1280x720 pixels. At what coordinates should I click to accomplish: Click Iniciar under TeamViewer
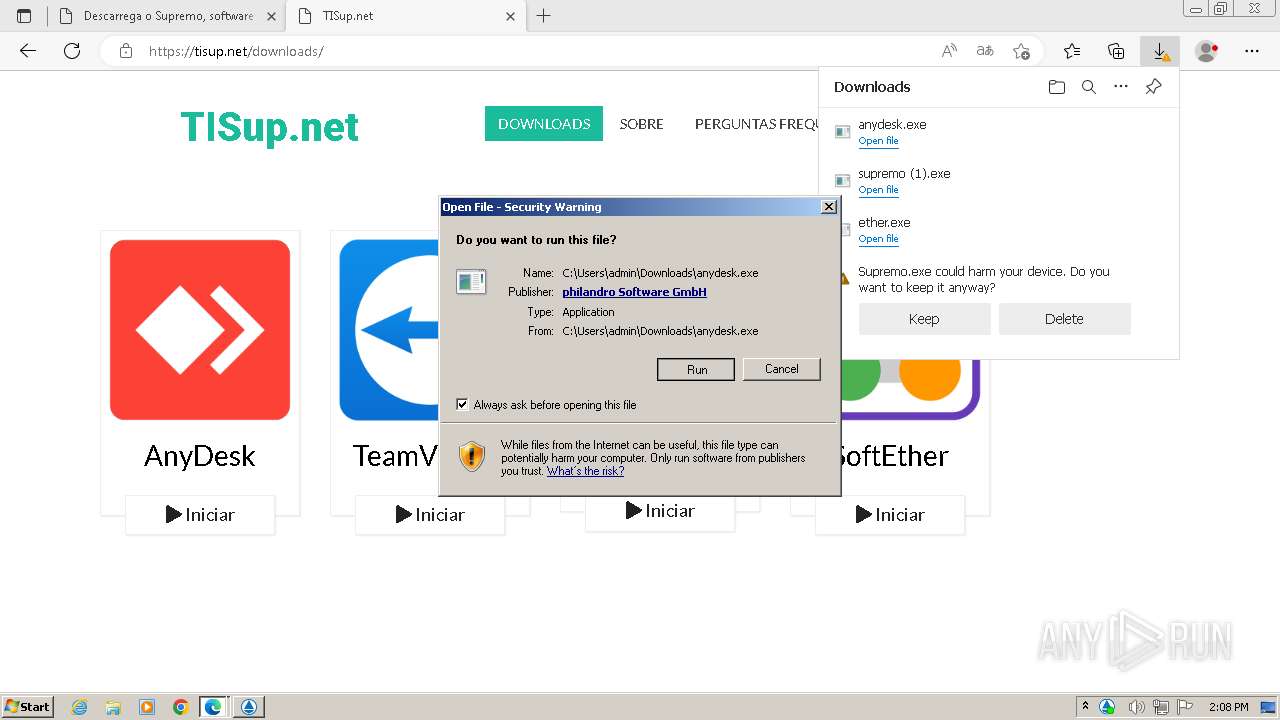[430, 515]
